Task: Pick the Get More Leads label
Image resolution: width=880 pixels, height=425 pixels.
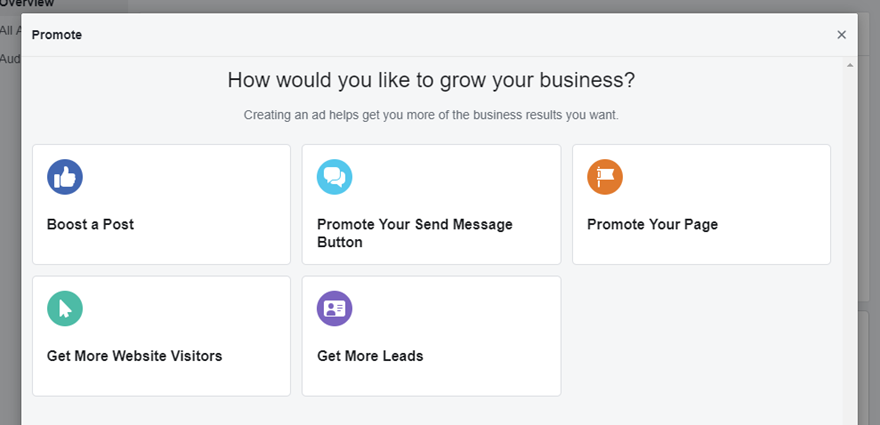Action: coord(370,356)
